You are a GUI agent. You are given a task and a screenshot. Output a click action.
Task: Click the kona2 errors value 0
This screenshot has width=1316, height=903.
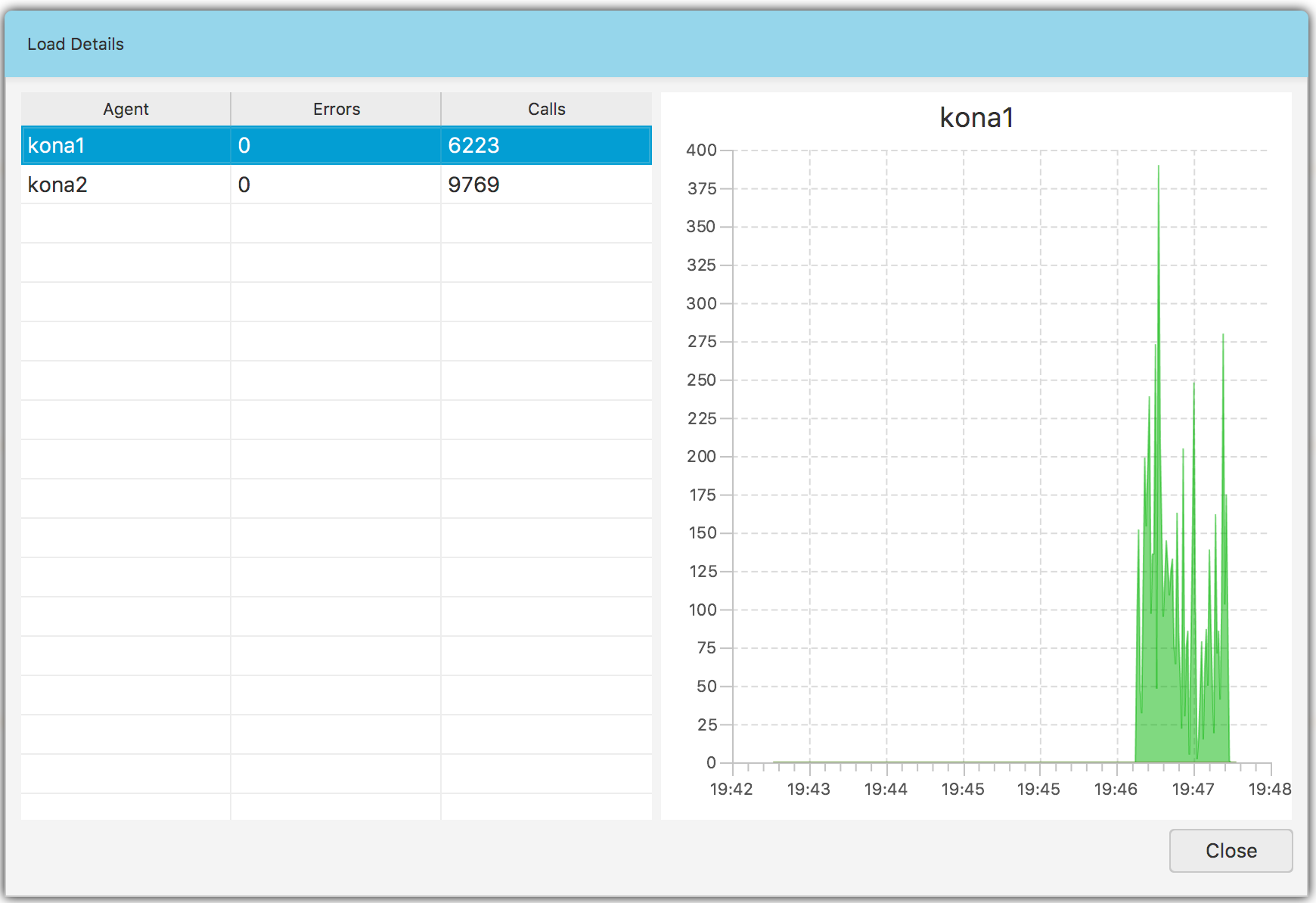[x=336, y=185]
